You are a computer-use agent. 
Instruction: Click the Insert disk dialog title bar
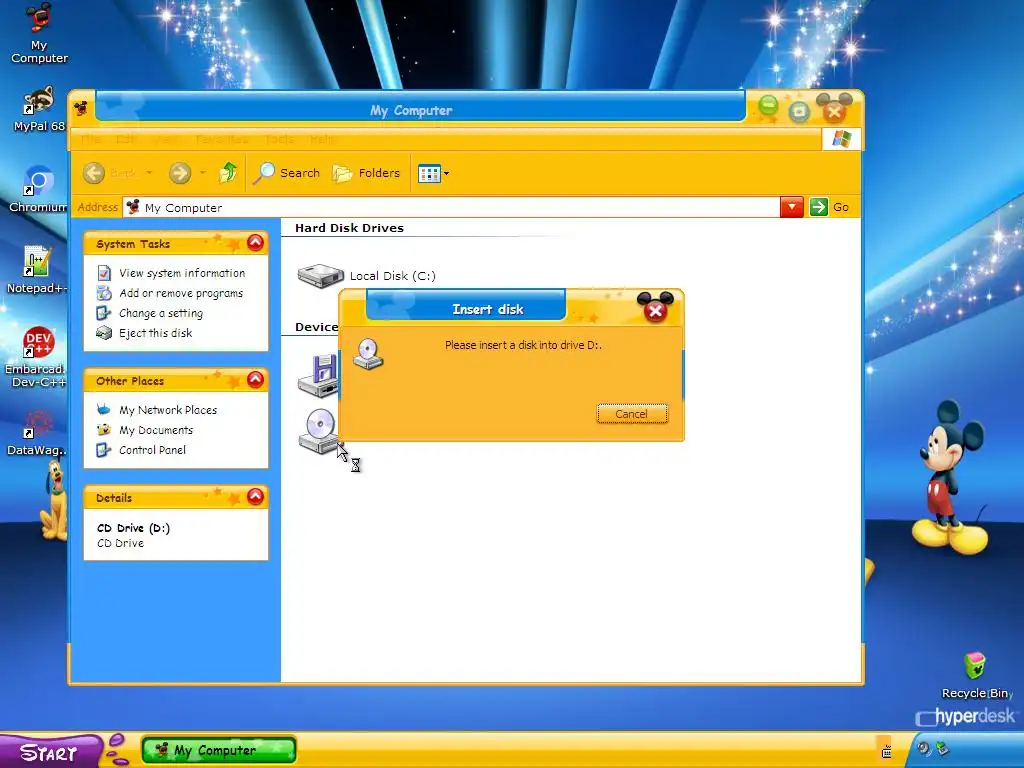pos(488,308)
